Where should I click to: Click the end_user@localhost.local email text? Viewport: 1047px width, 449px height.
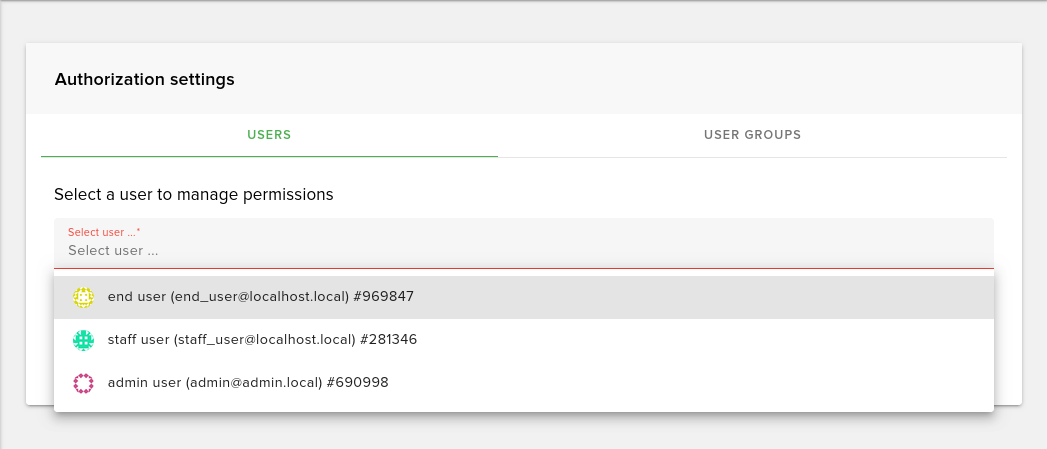260,297
